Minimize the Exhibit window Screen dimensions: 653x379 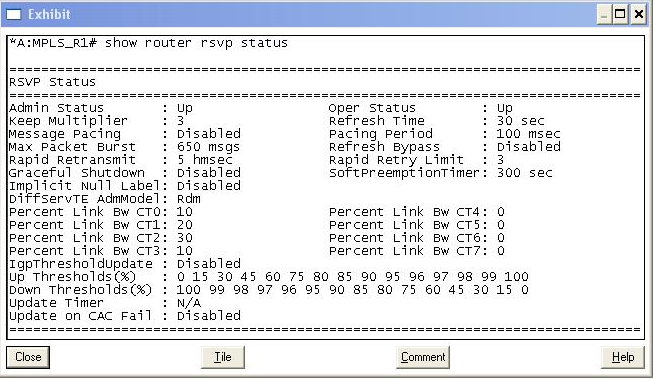[x=604, y=15]
